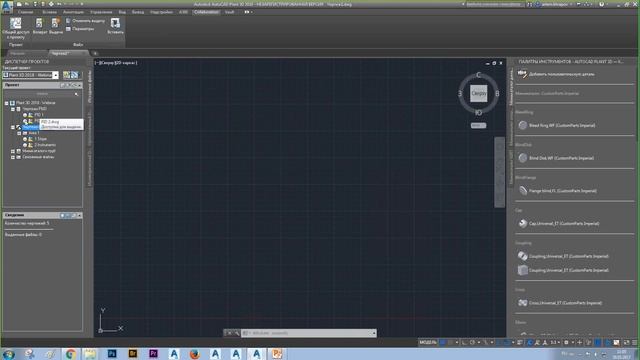The height and width of the screenshot is (360, 640).
Task: Open Photoshop from the taskbar
Action: point(112,353)
